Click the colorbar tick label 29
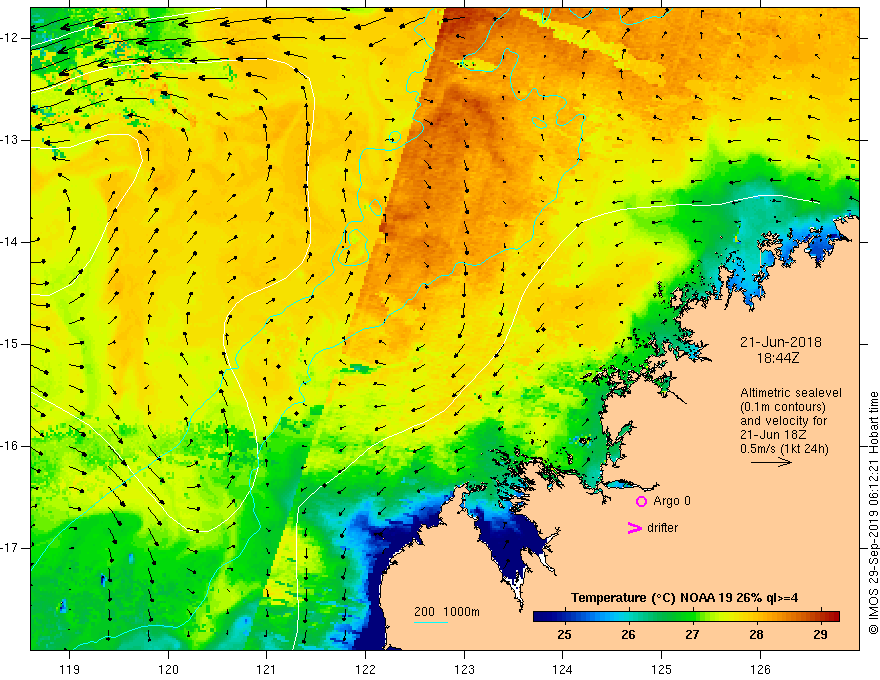Image resolution: width=880 pixels, height=680 pixels. click(821, 635)
